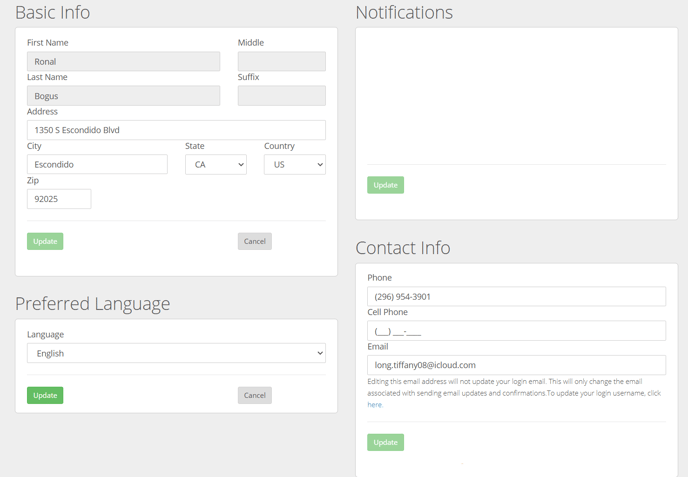Click the Phone number input field

pyautogui.click(x=516, y=297)
